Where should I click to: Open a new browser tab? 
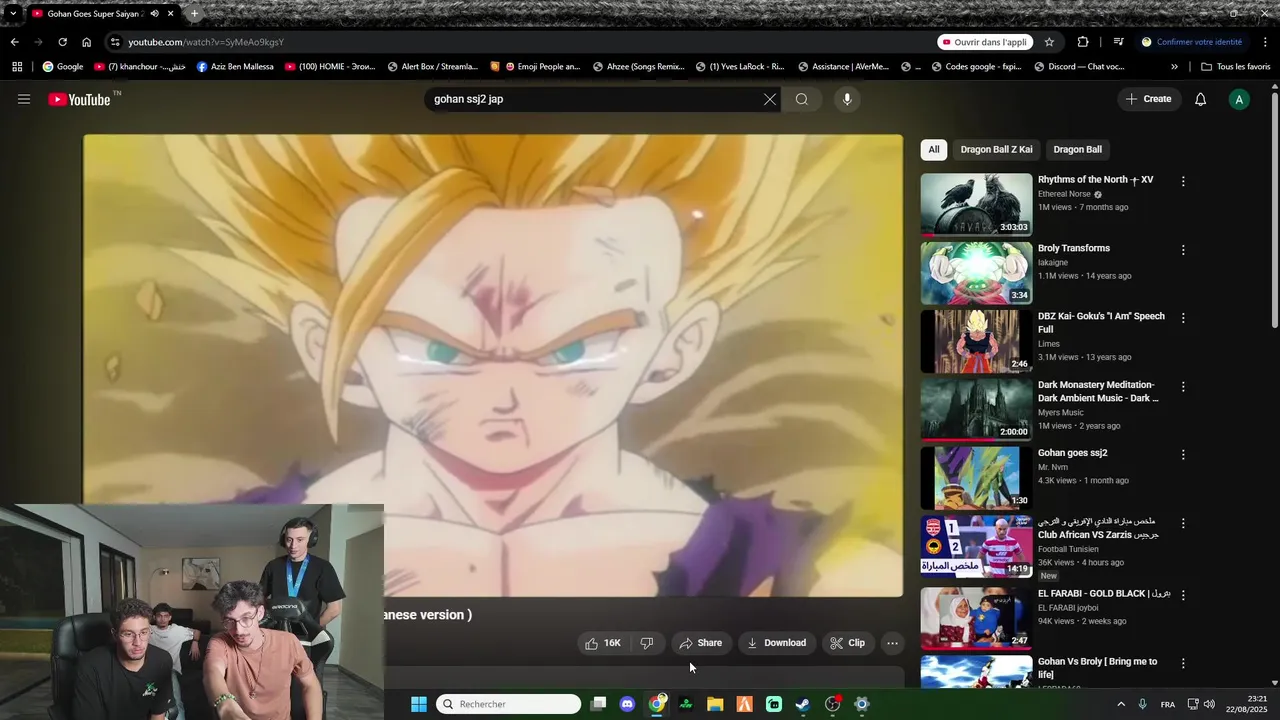tap(194, 14)
